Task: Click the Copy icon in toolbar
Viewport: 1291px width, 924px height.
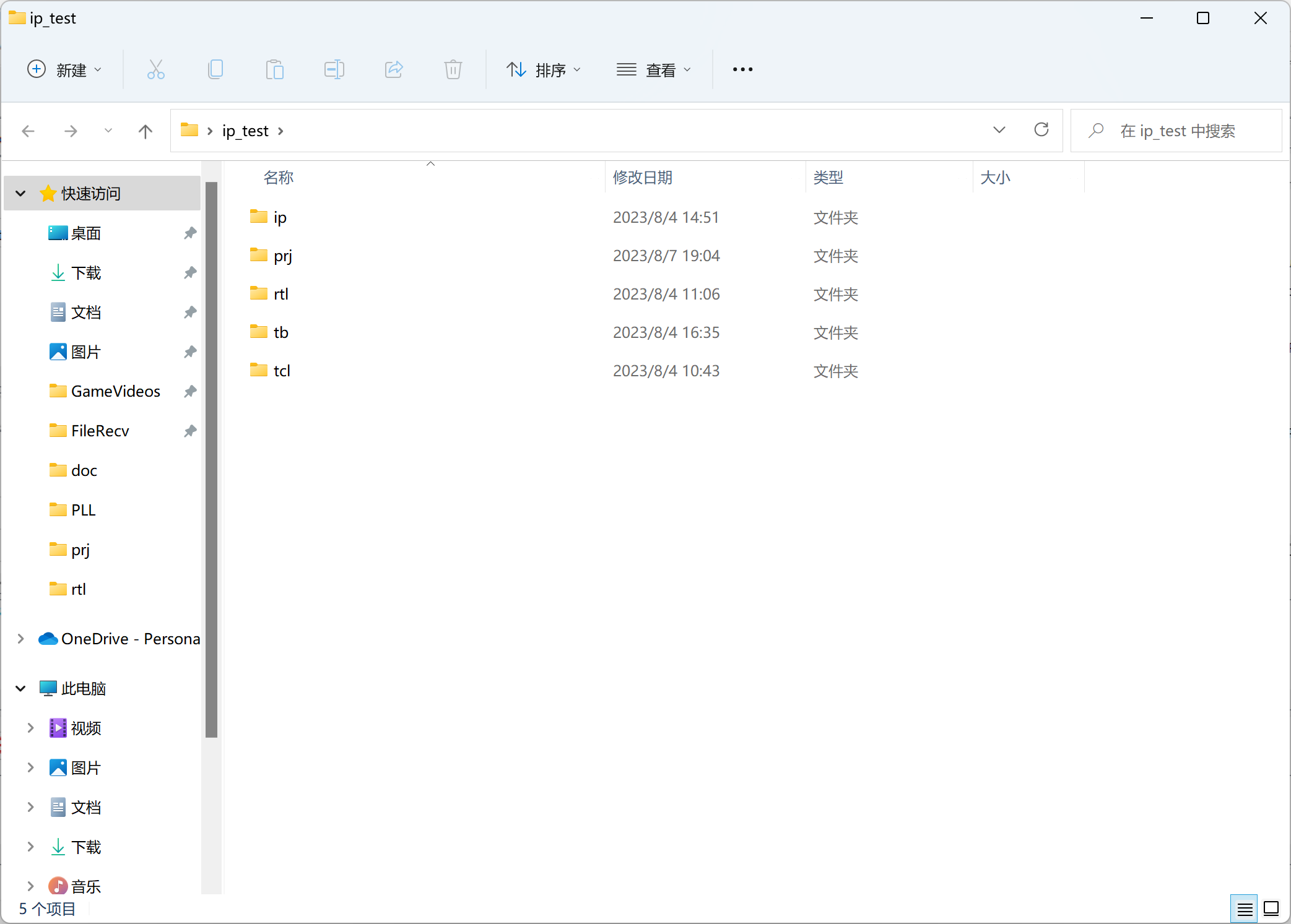Action: pyautogui.click(x=215, y=69)
